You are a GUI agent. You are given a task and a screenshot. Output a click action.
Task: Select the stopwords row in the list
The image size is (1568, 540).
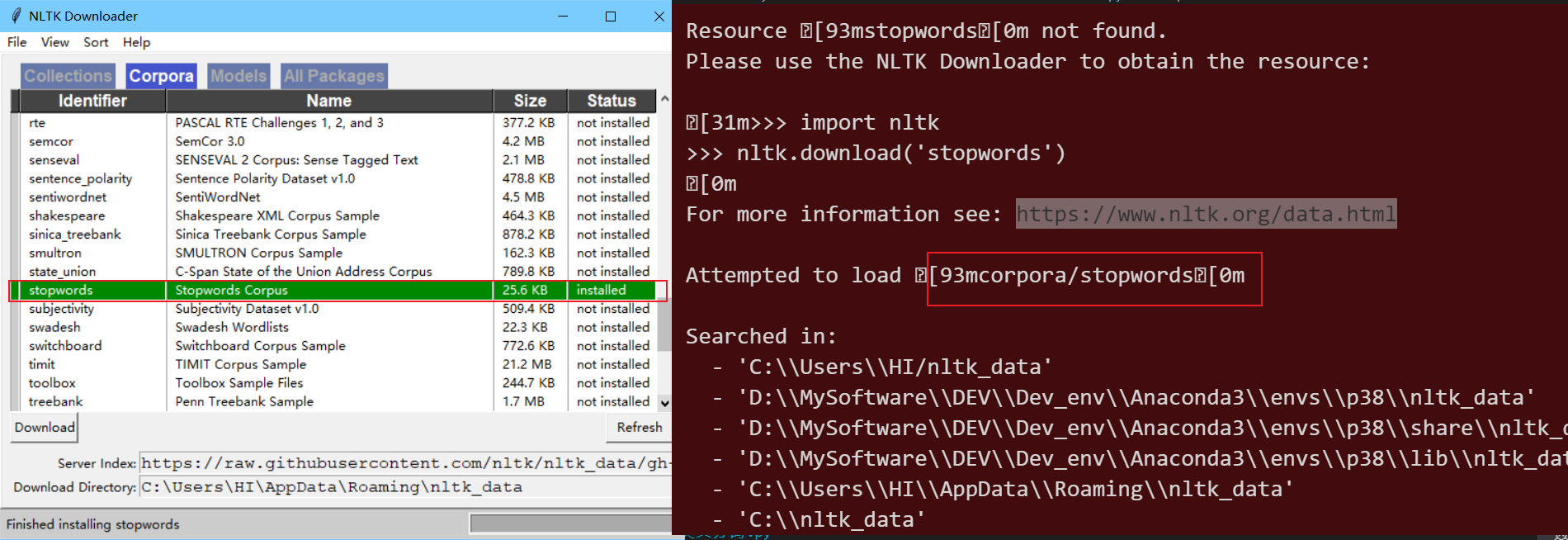333,290
